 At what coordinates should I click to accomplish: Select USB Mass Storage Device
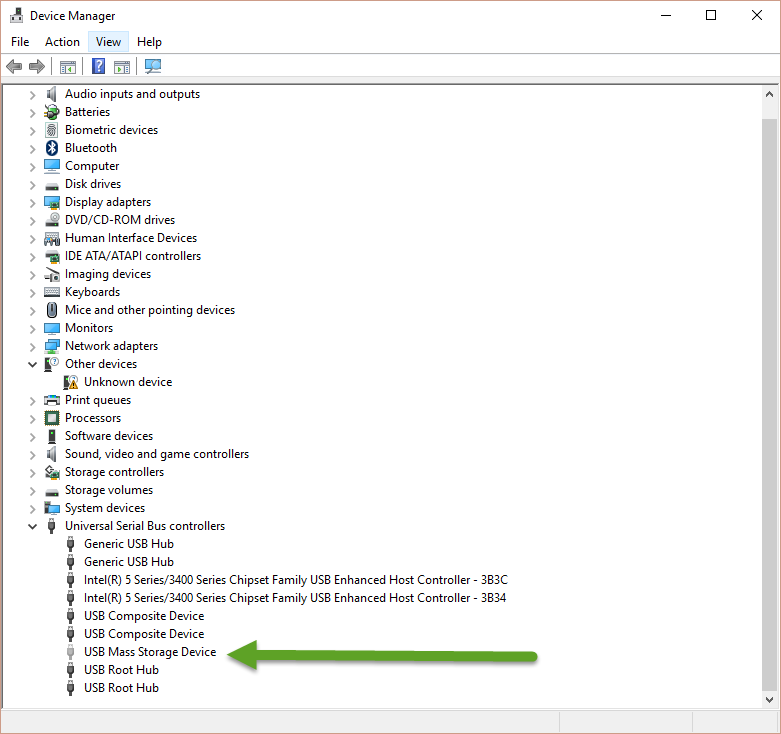pyautogui.click(x=150, y=652)
